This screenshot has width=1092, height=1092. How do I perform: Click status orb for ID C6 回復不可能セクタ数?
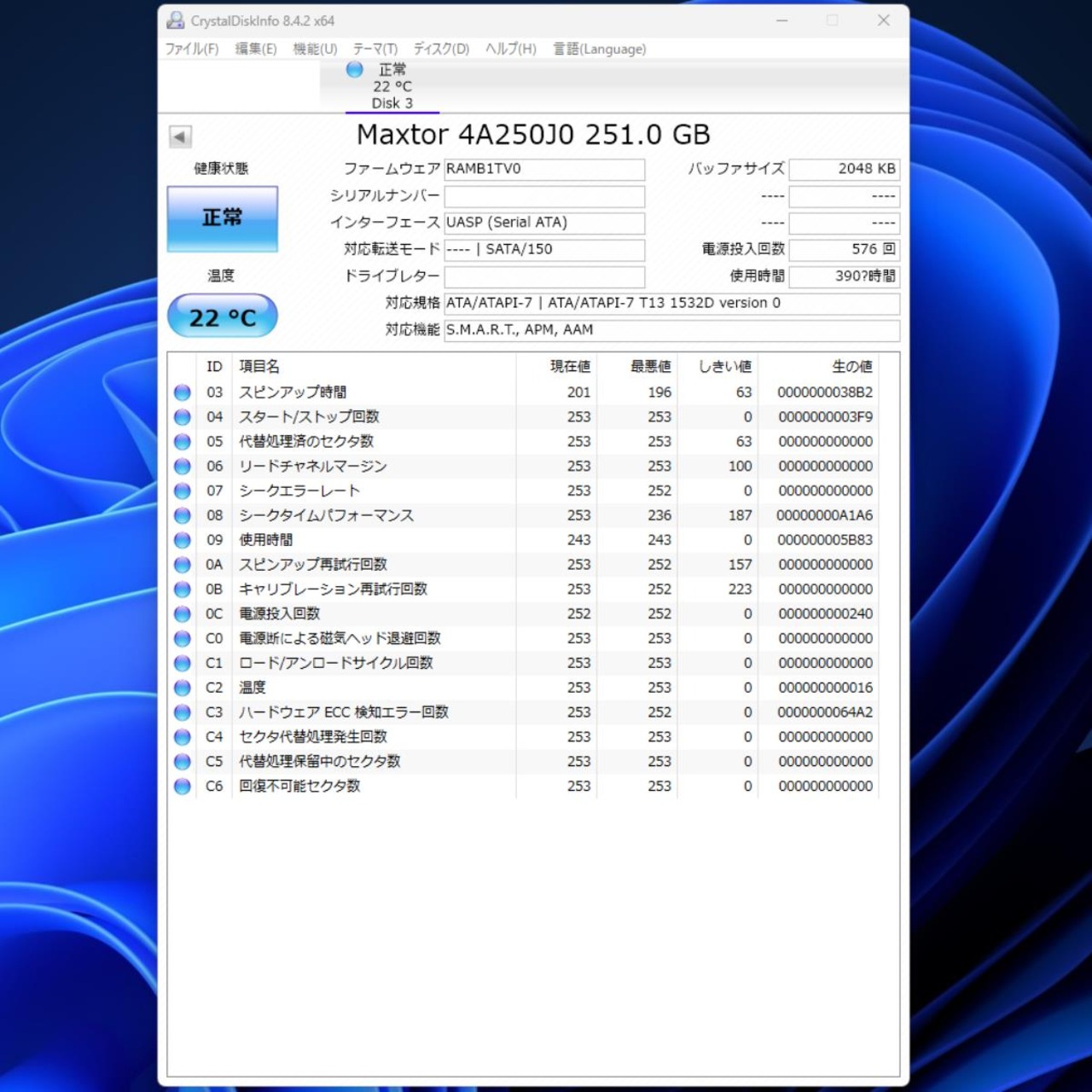[183, 787]
